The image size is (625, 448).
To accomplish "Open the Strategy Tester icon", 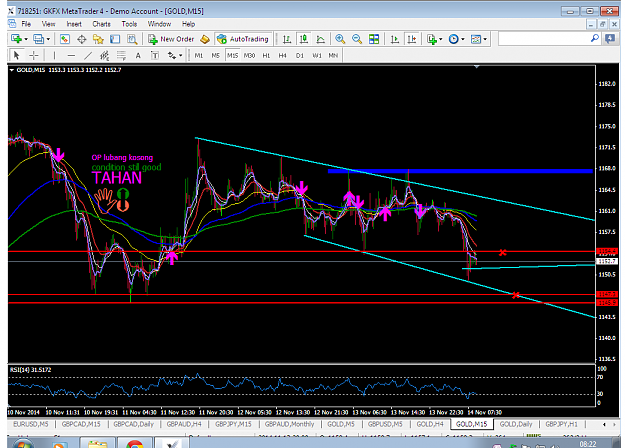I will pos(132,39).
